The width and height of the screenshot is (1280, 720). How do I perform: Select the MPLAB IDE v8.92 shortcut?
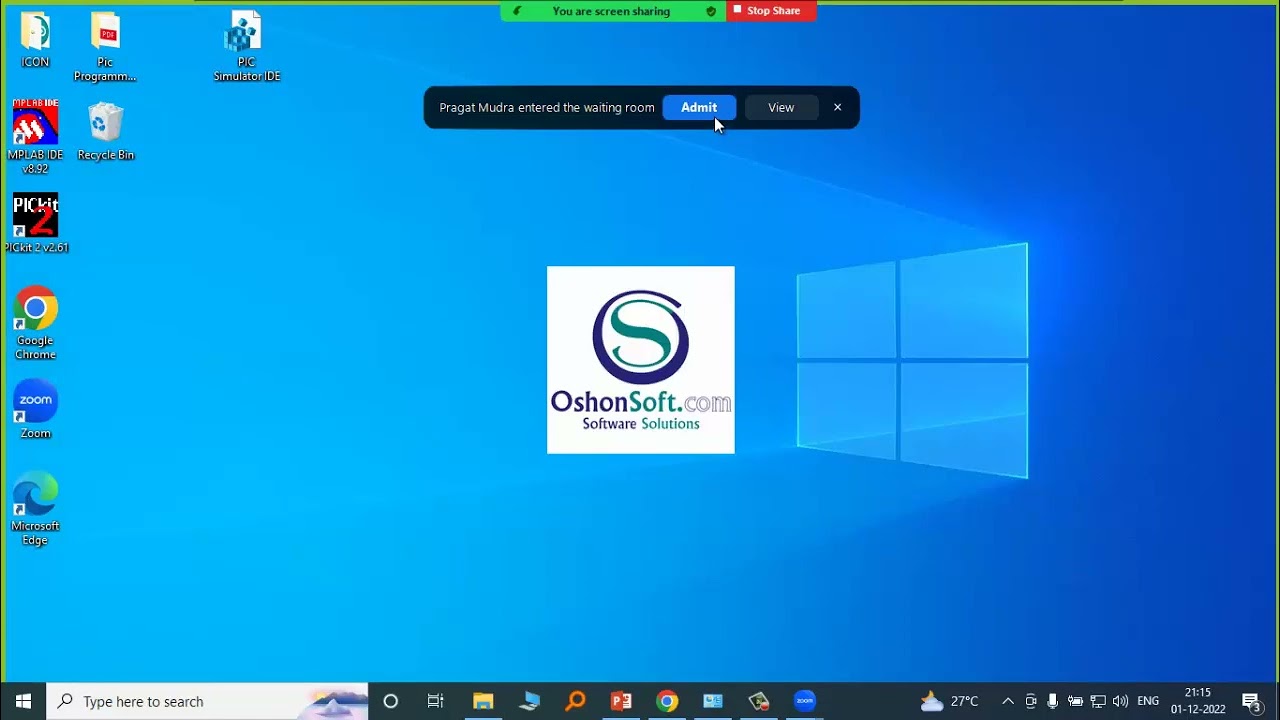[x=35, y=137]
